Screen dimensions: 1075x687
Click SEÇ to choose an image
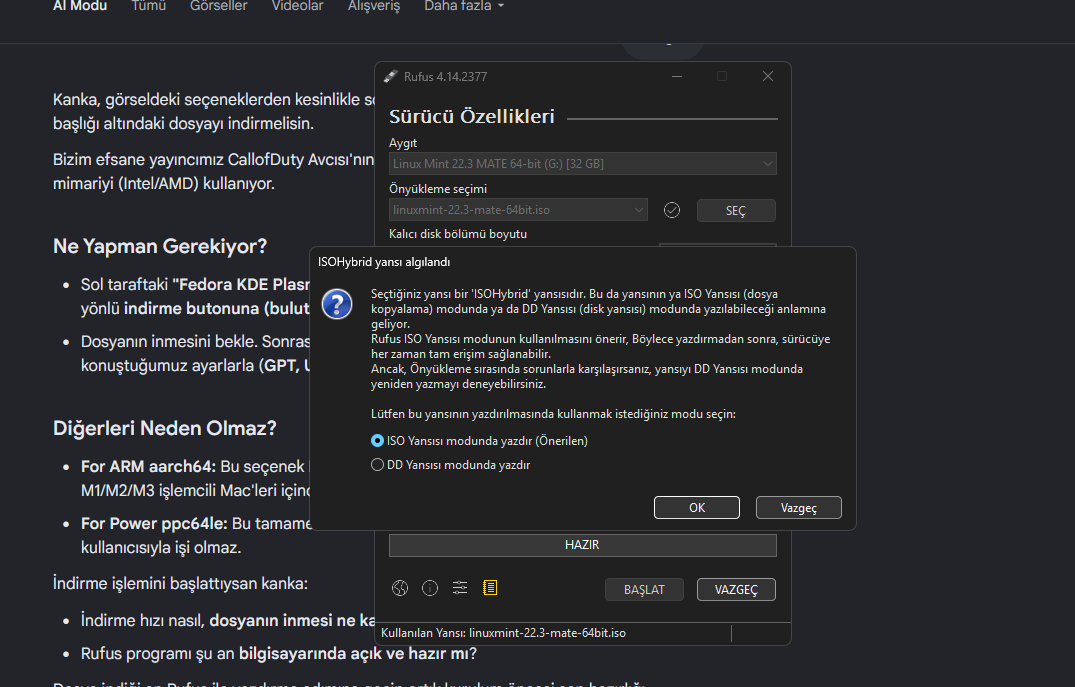click(x=736, y=210)
